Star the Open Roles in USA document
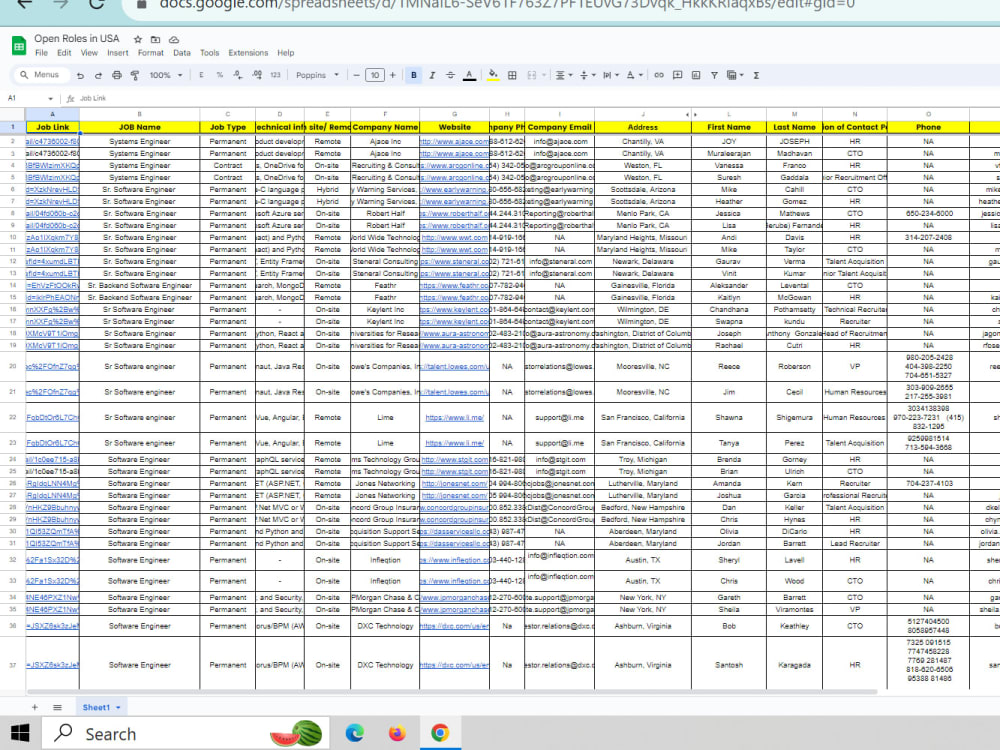The width and height of the screenshot is (1000, 750). point(138,39)
